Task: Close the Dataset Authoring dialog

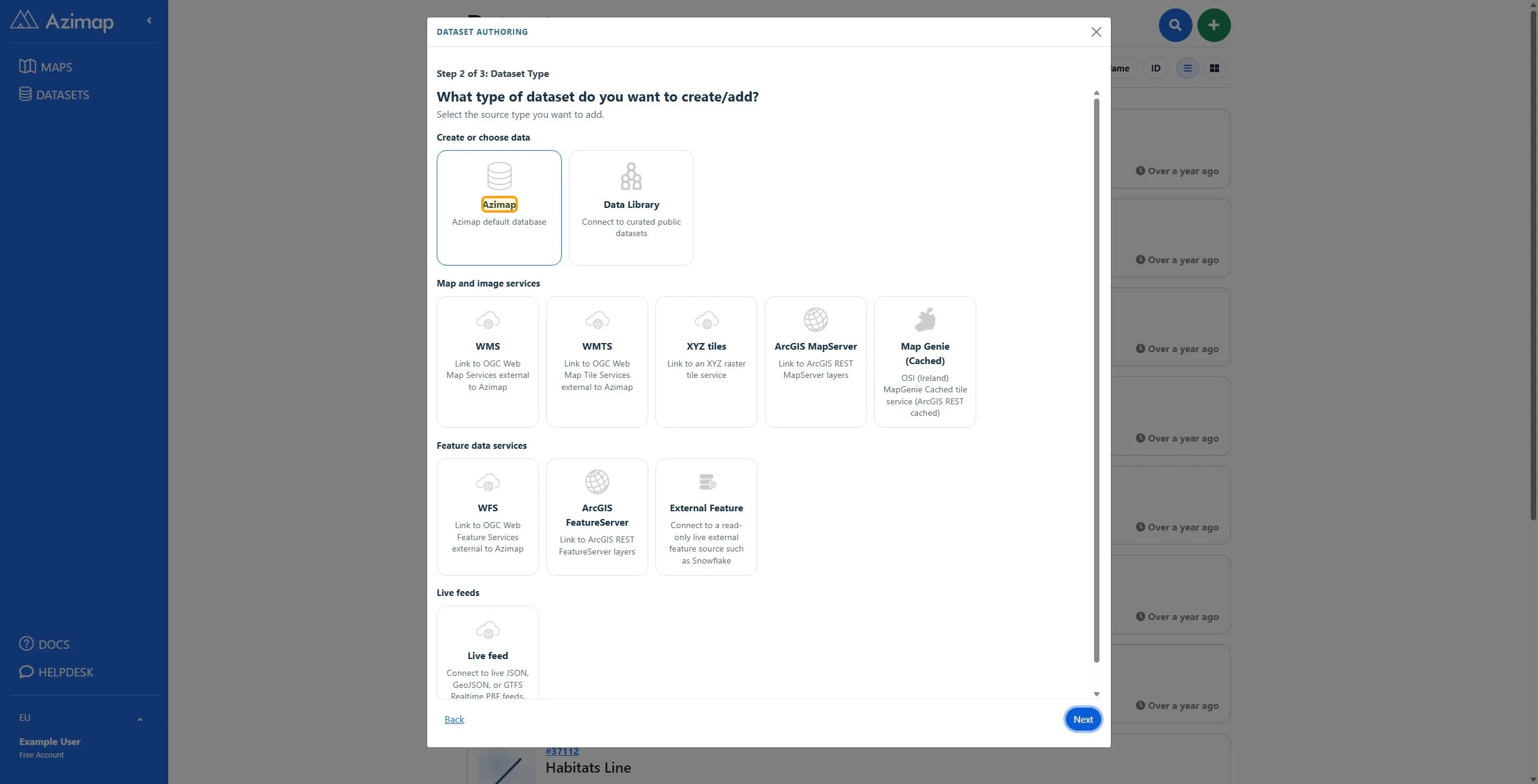Action: pyautogui.click(x=1096, y=32)
